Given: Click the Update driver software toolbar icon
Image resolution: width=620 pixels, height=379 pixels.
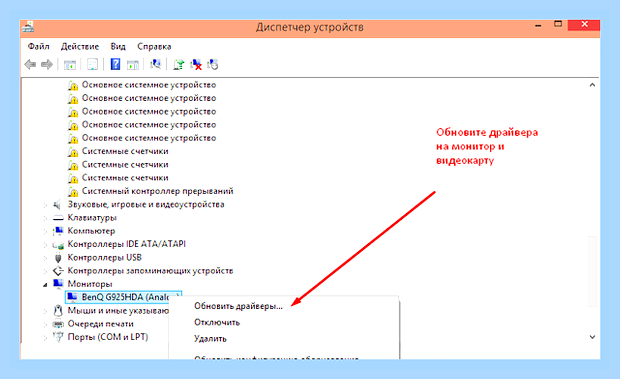Looking at the screenshot, I should tap(178, 64).
